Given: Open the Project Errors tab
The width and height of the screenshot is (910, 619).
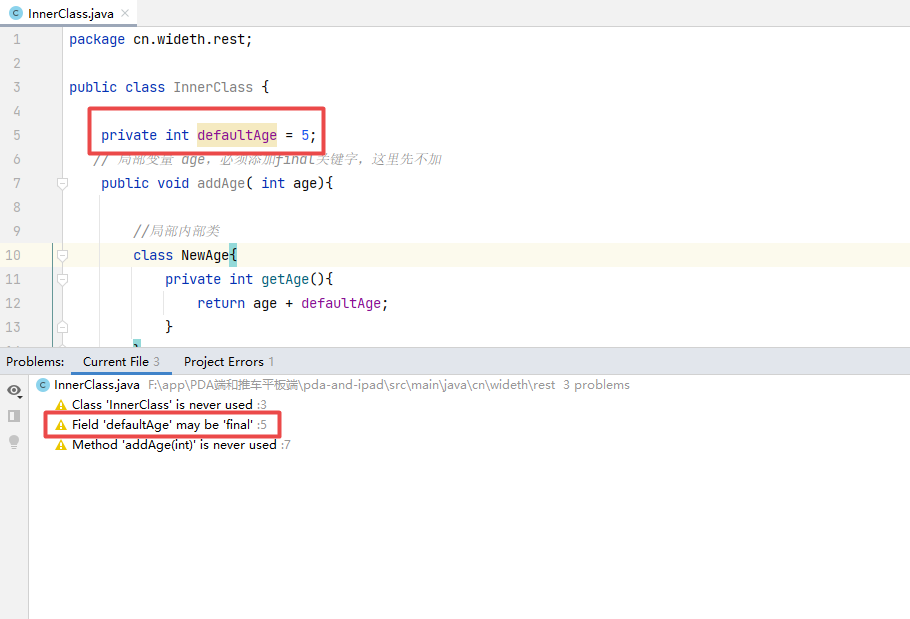Looking at the screenshot, I should (229, 361).
